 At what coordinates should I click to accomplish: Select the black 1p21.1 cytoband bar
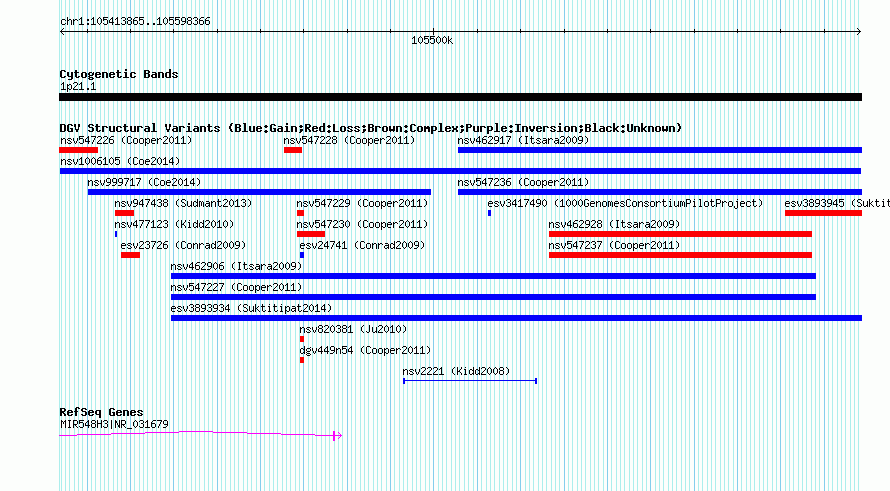pos(460,97)
